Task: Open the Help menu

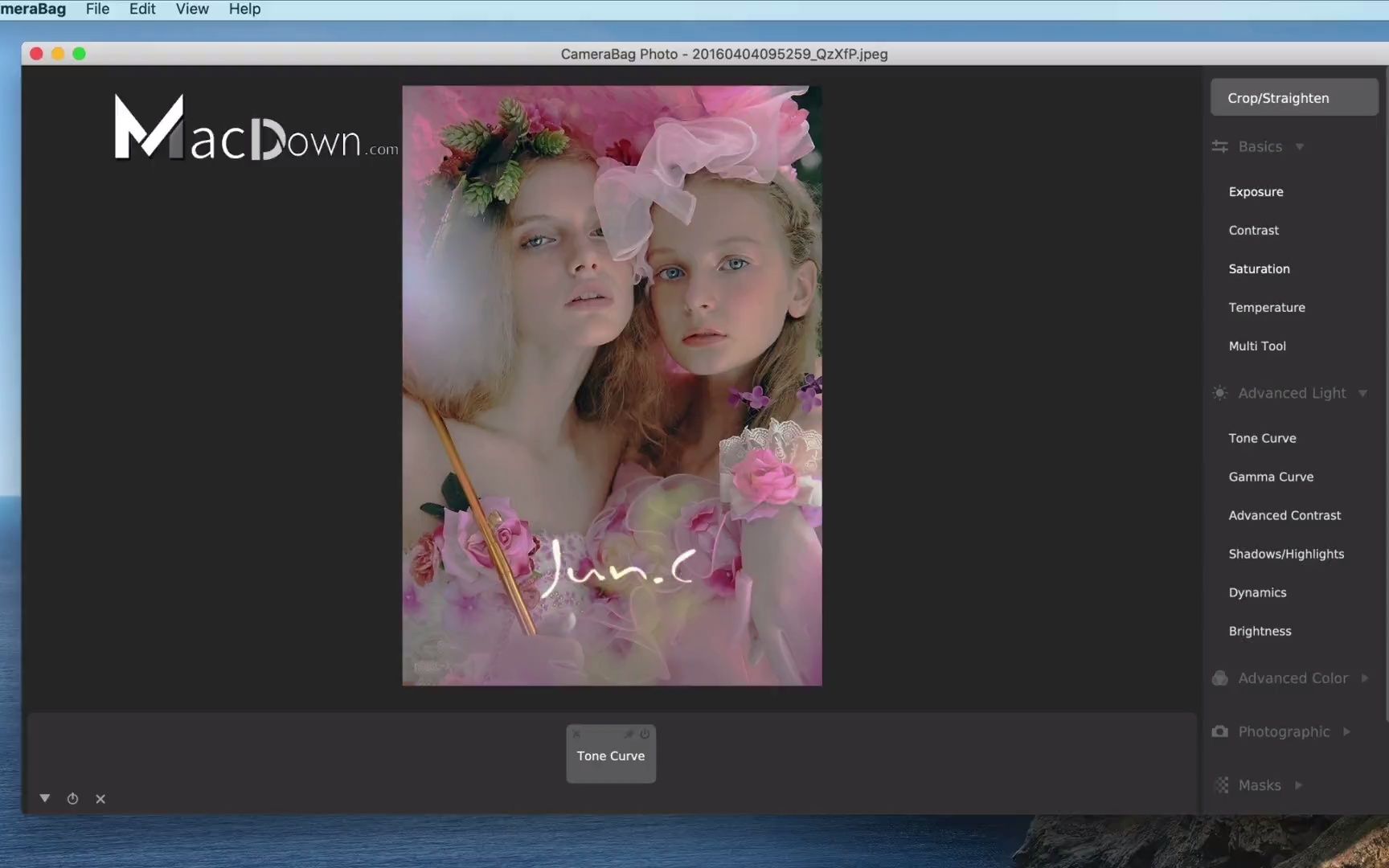Action: pos(244,9)
